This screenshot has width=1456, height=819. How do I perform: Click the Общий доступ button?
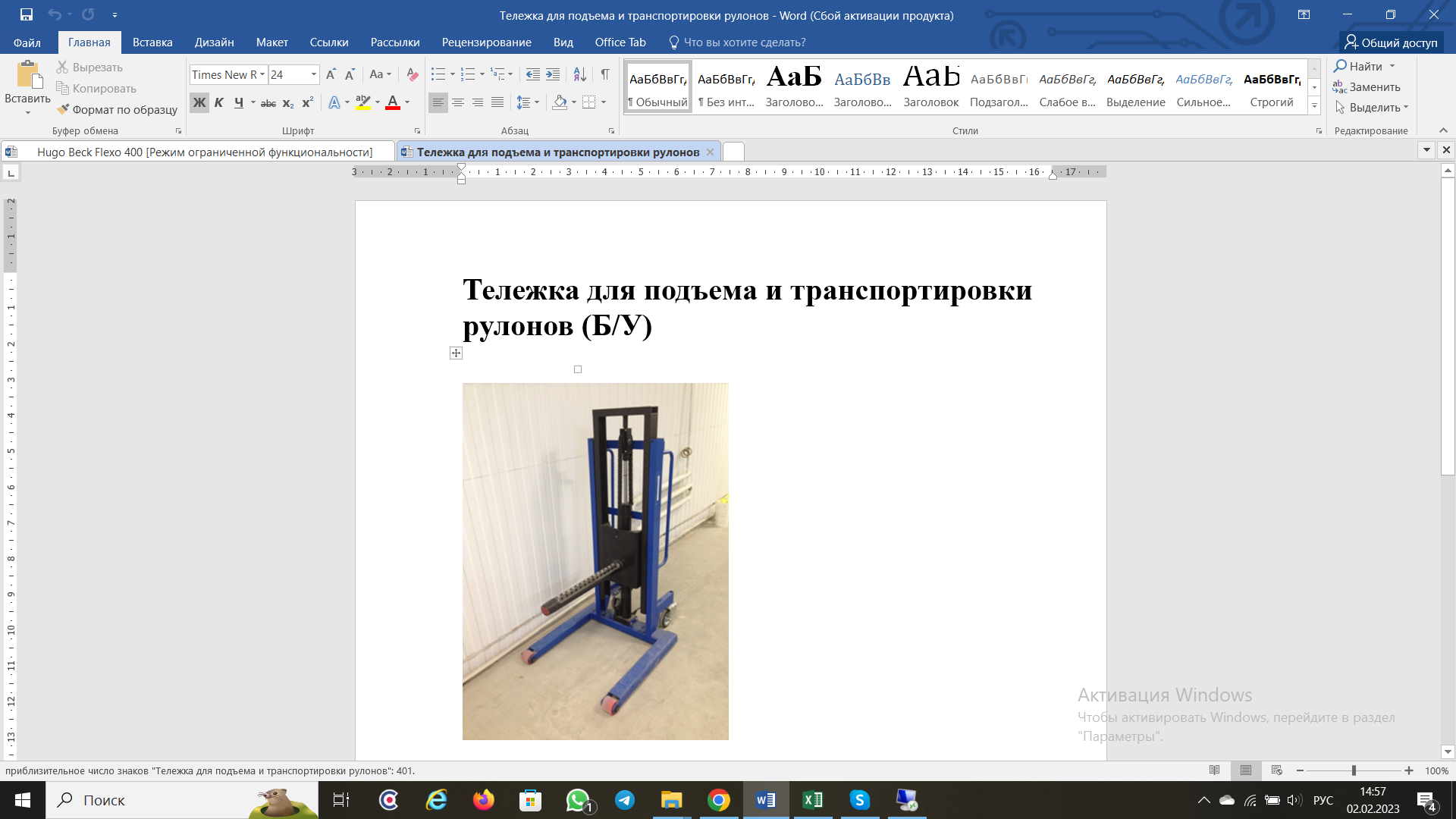(x=1391, y=42)
